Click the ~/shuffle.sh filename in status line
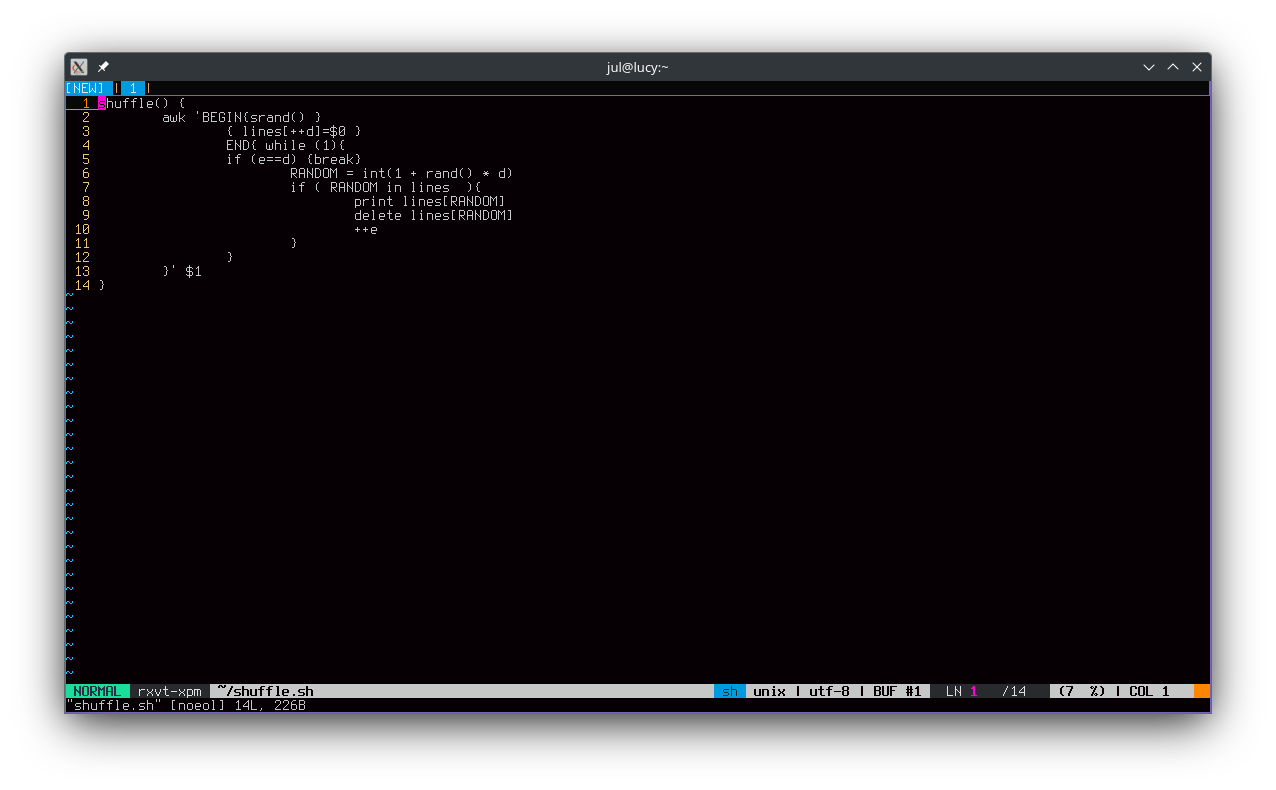Viewport: 1276px width, 790px height. (x=266, y=691)
